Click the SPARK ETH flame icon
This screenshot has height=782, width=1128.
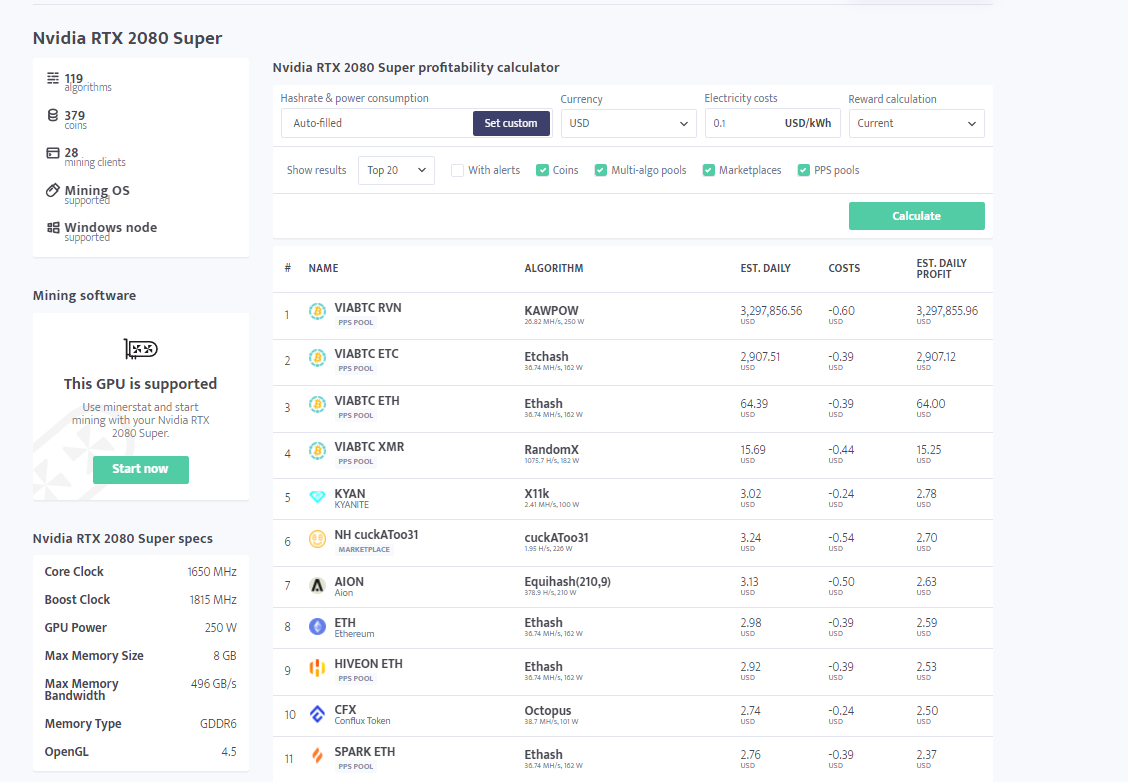pos(317,755)
